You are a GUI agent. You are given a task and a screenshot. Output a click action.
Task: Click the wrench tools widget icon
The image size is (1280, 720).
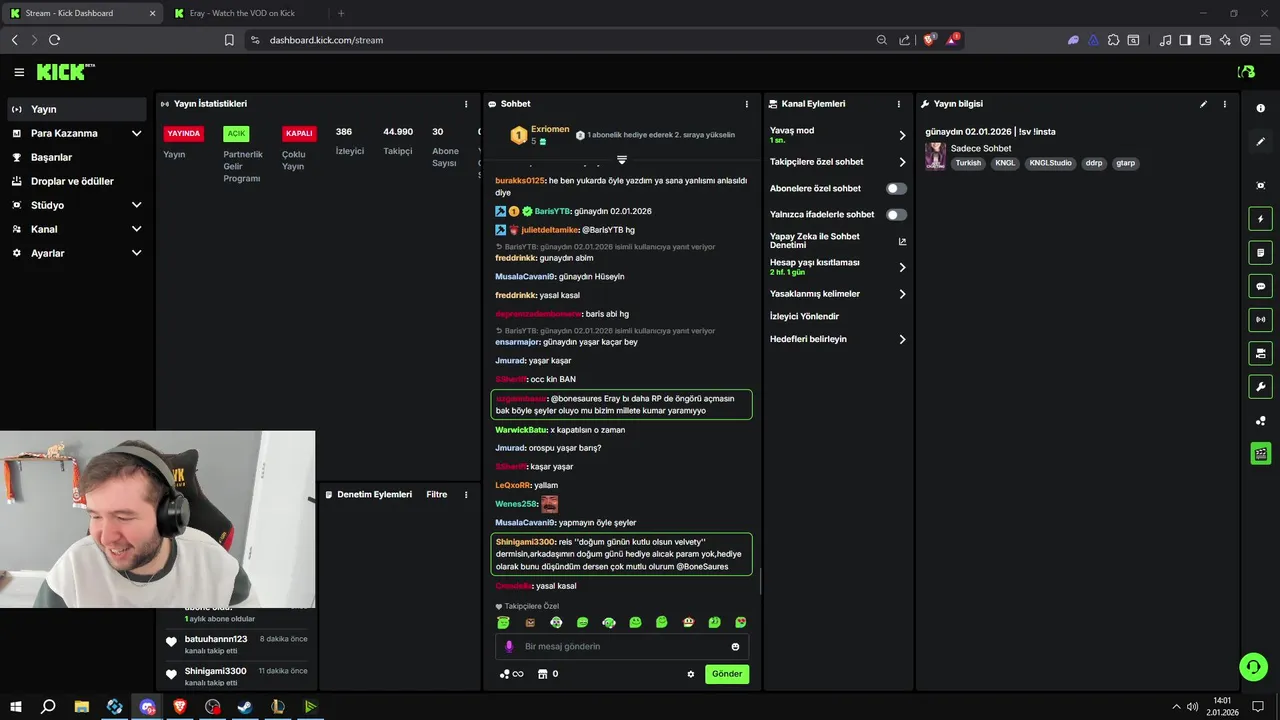[1260, 387]
